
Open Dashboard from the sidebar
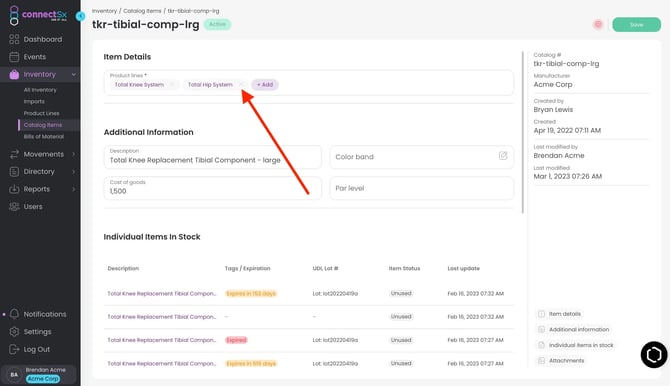pos(43,39)
